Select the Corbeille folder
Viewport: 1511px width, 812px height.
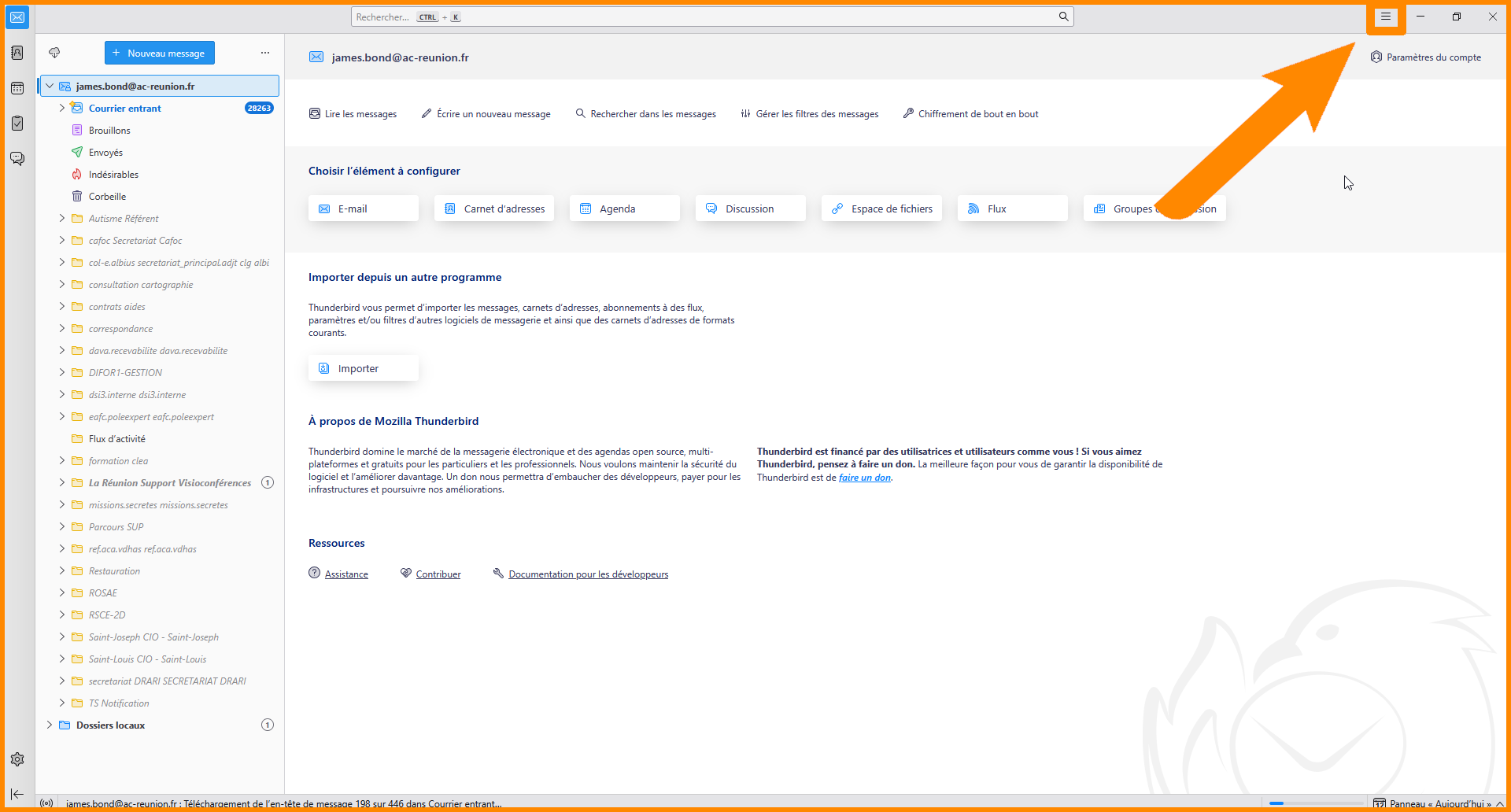107,197
